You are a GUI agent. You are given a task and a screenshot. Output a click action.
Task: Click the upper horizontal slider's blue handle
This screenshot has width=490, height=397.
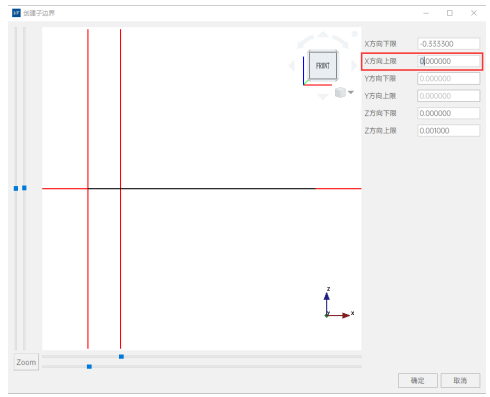coord(121,357)
